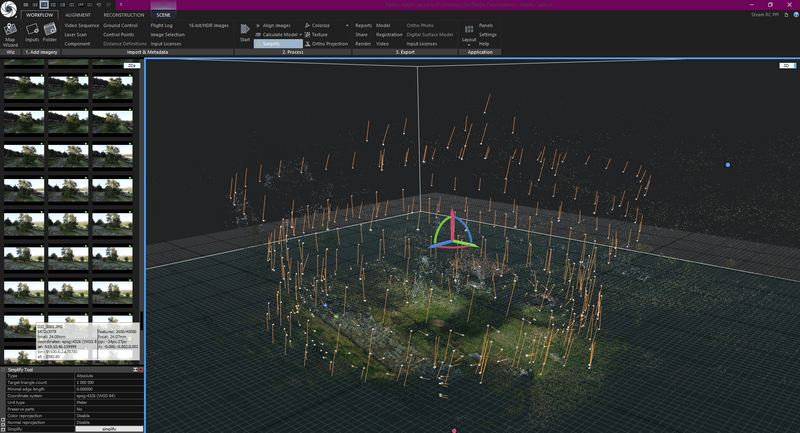Export the Model
The height and width of the screenshot is (433, 800).
coord(383,26)
